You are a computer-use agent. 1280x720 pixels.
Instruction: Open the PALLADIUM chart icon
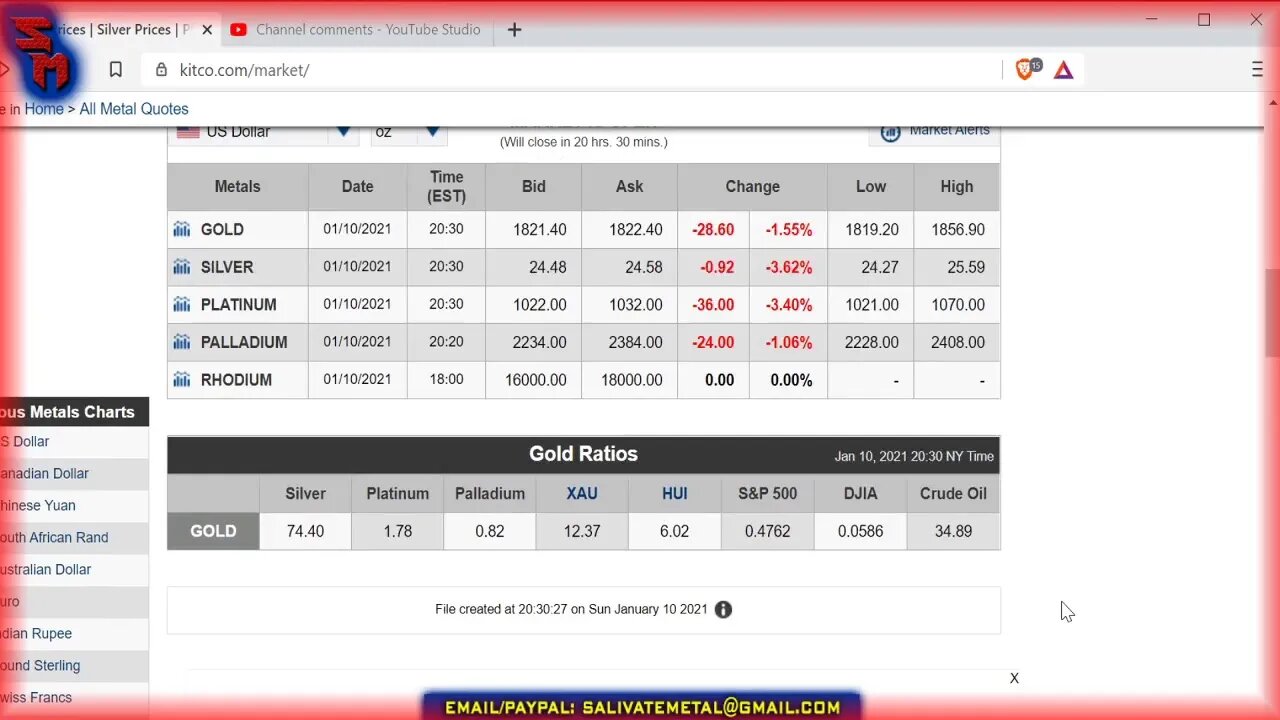tap(182, 342)
